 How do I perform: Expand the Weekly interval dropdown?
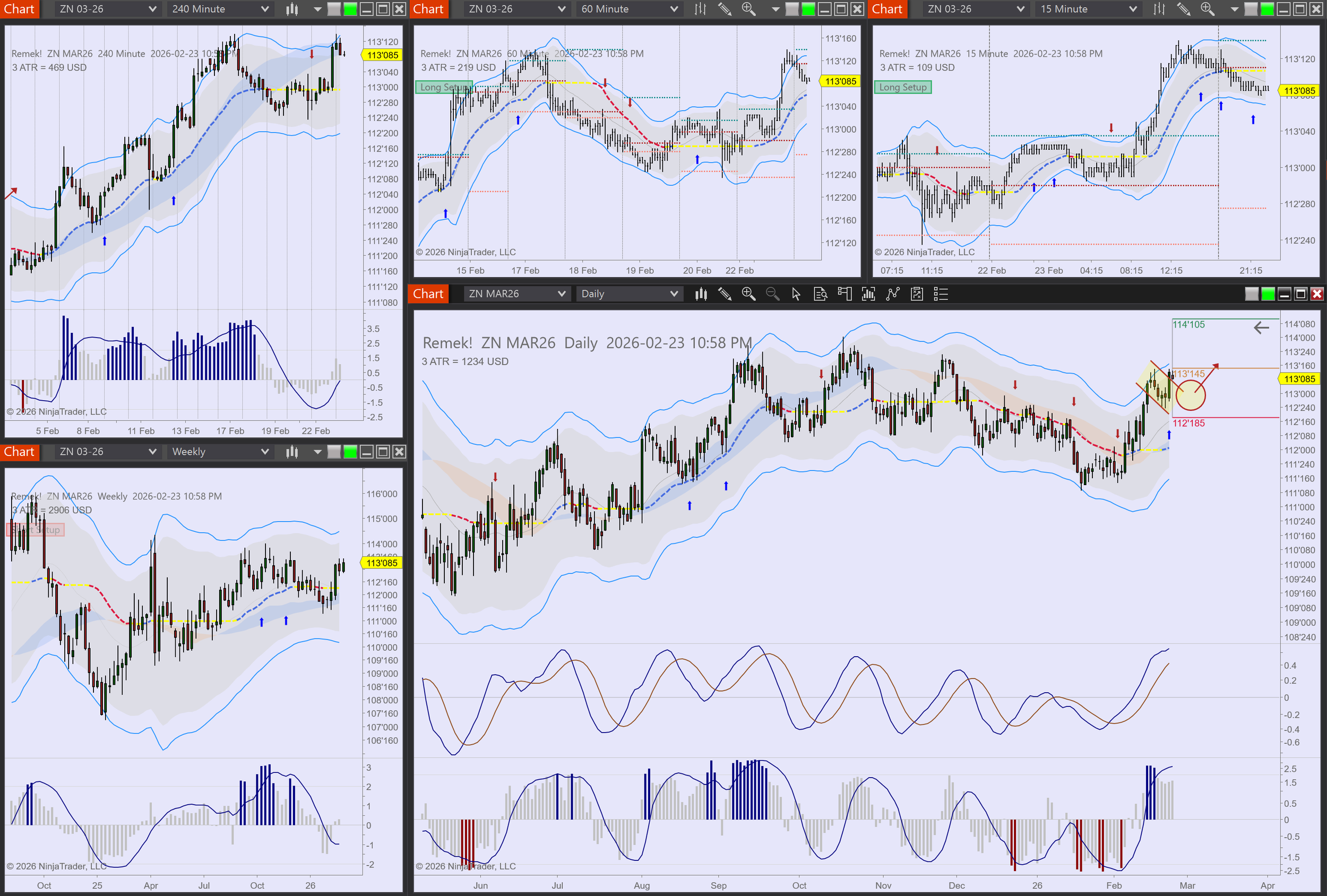pos(220,452)
